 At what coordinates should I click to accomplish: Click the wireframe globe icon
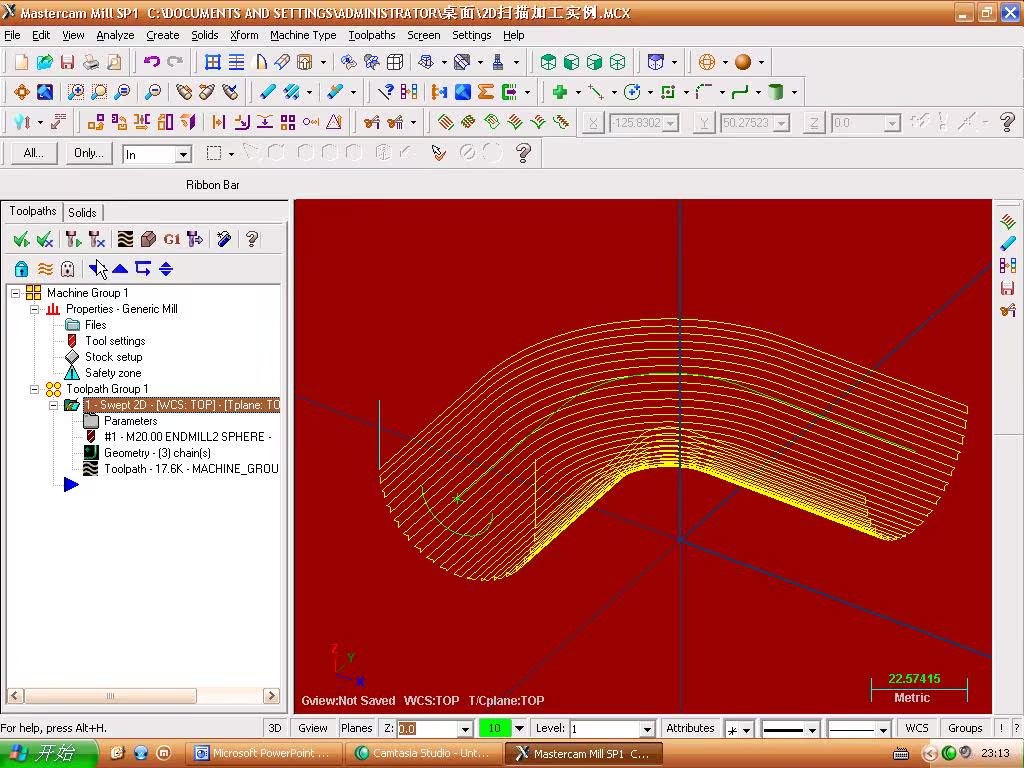707,62
